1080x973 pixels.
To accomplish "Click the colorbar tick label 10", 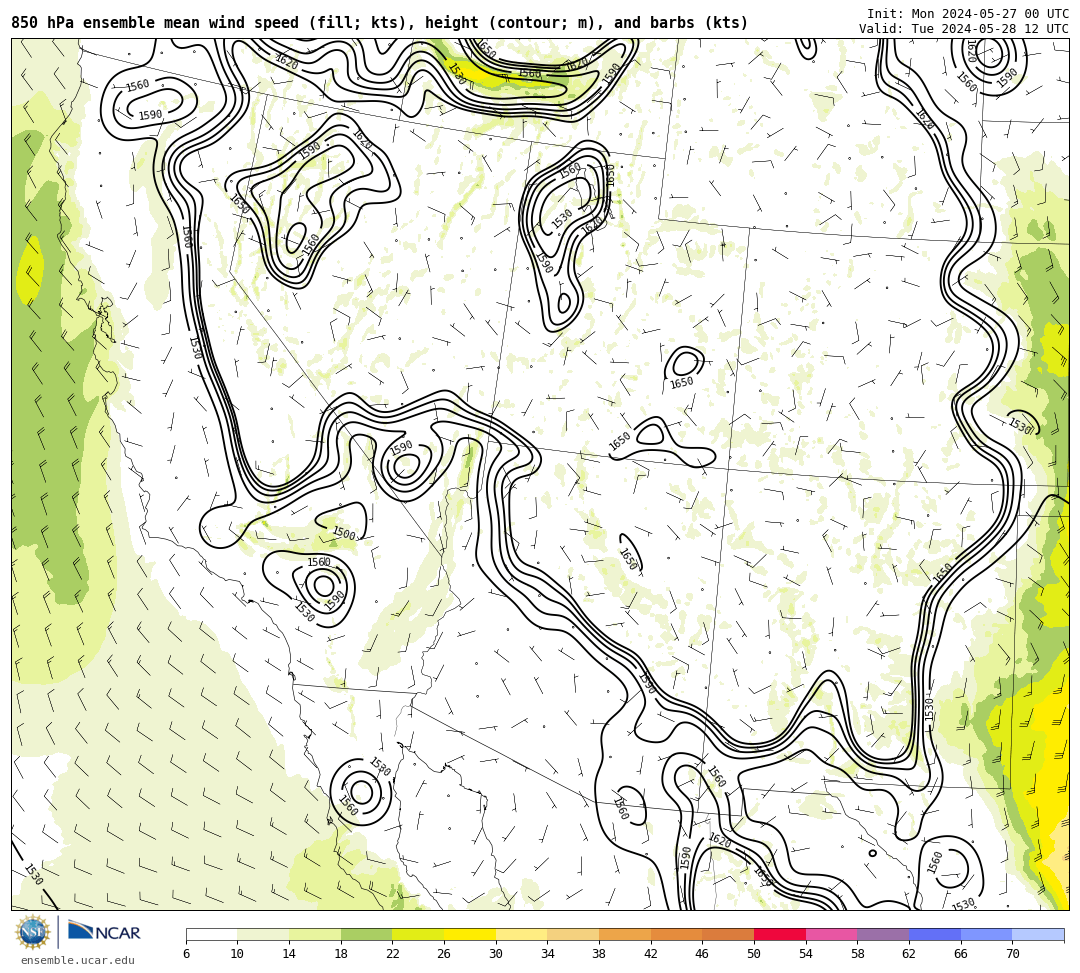I will (238, 954).
